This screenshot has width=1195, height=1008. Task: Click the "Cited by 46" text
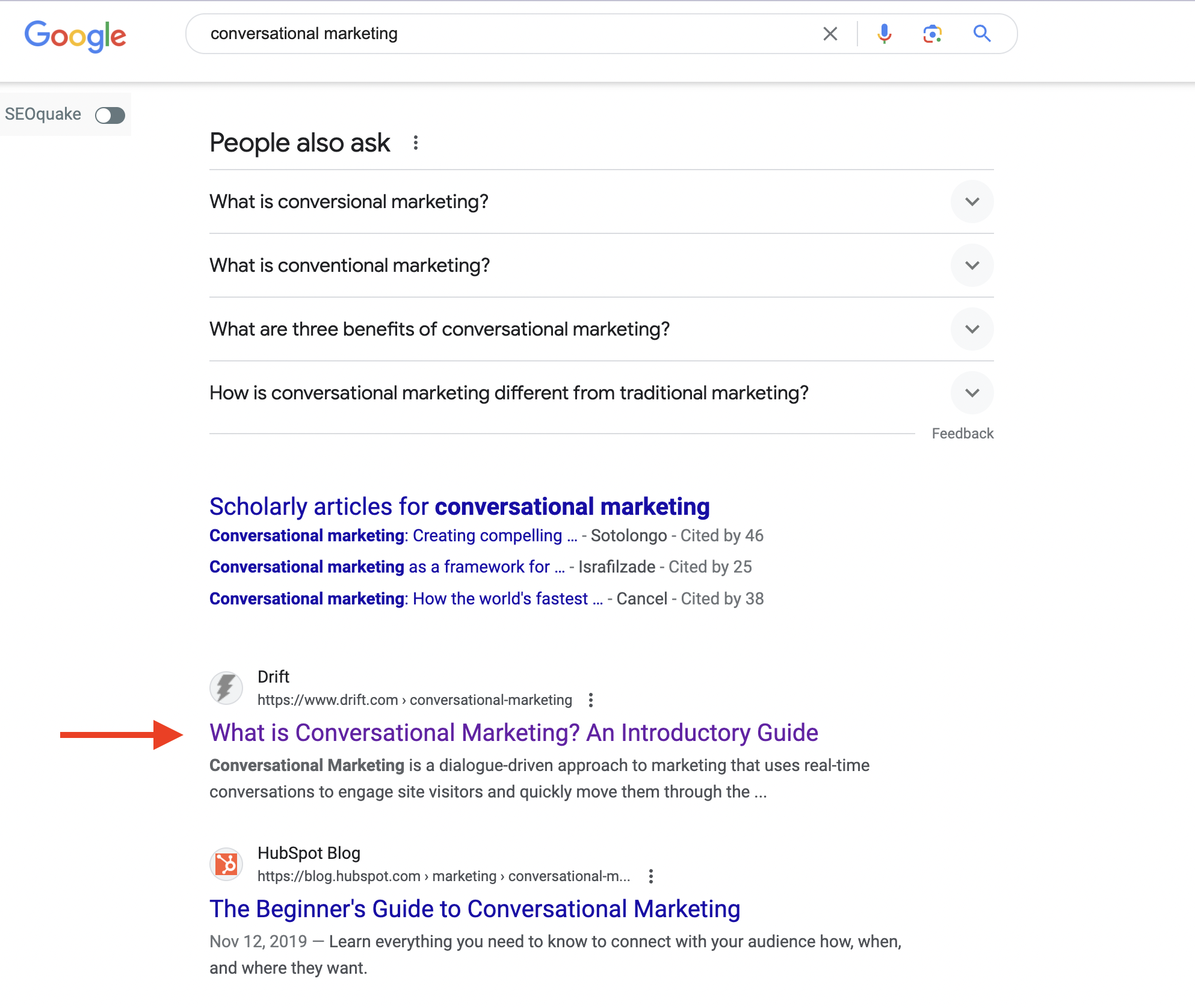(721, 535)
